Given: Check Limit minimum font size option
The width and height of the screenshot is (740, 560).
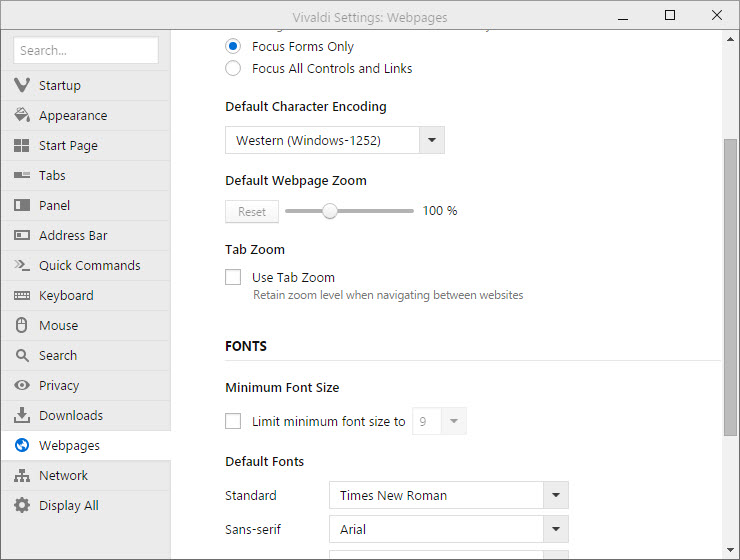Looking at the screenshot, I should pos(233,421).
